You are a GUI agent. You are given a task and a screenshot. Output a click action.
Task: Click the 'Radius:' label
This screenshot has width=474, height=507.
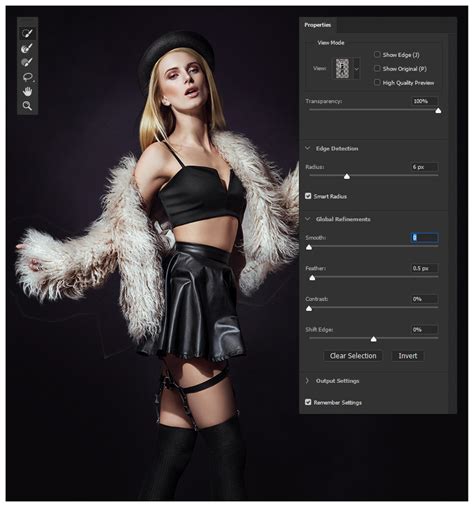click(x=315, y=167)
